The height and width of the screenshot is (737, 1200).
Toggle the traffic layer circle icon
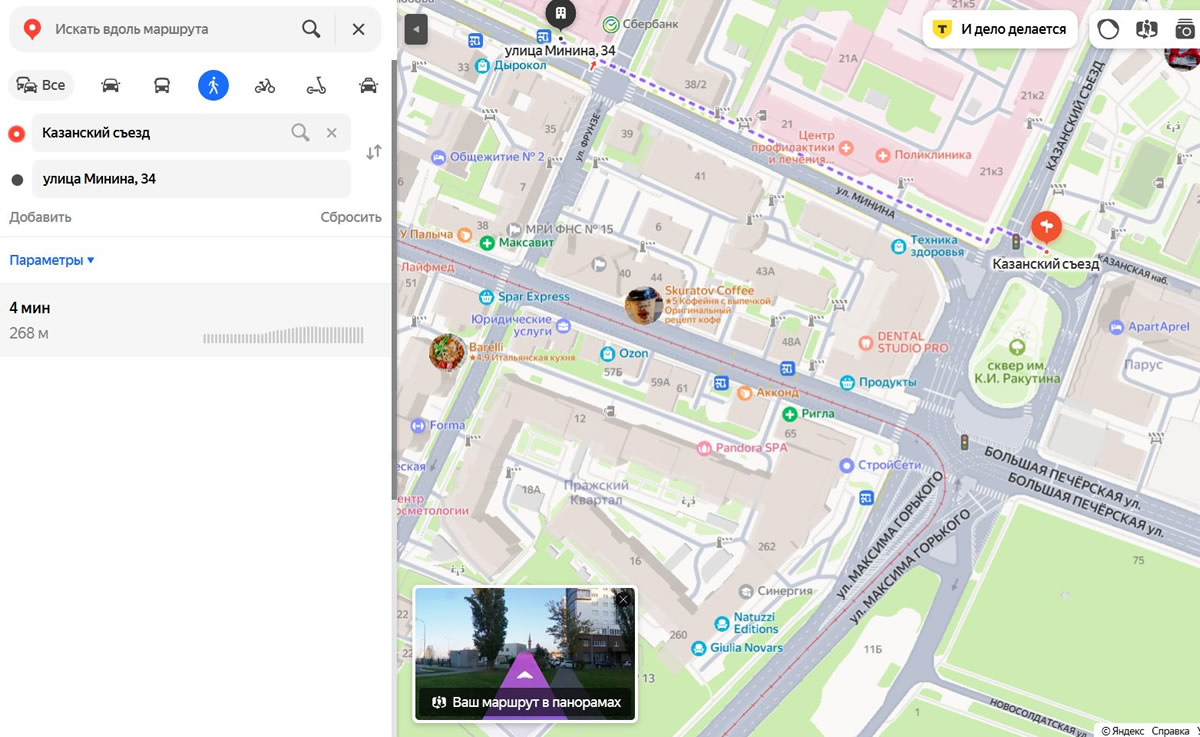tap(1108, 29)
